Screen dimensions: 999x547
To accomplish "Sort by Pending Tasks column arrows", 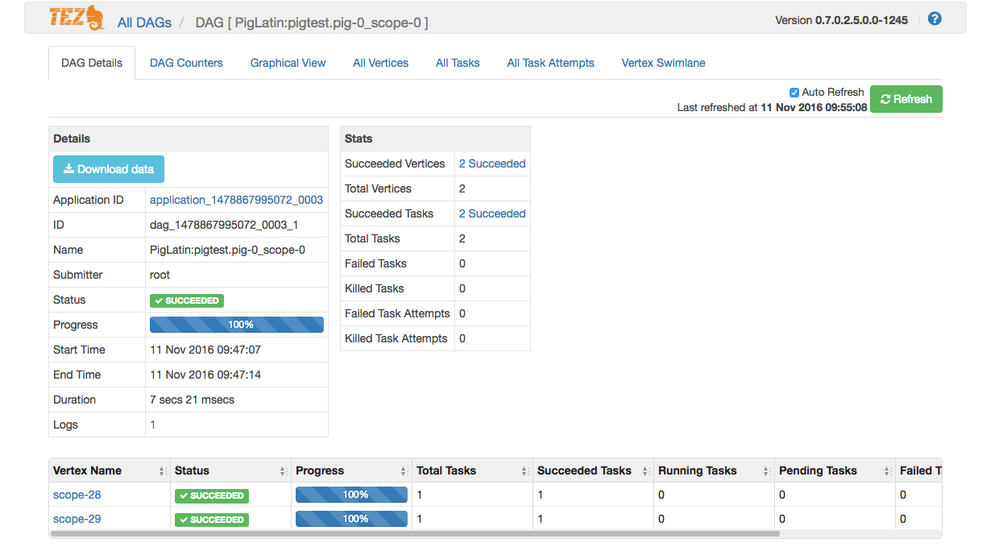I will click(887, 471).
